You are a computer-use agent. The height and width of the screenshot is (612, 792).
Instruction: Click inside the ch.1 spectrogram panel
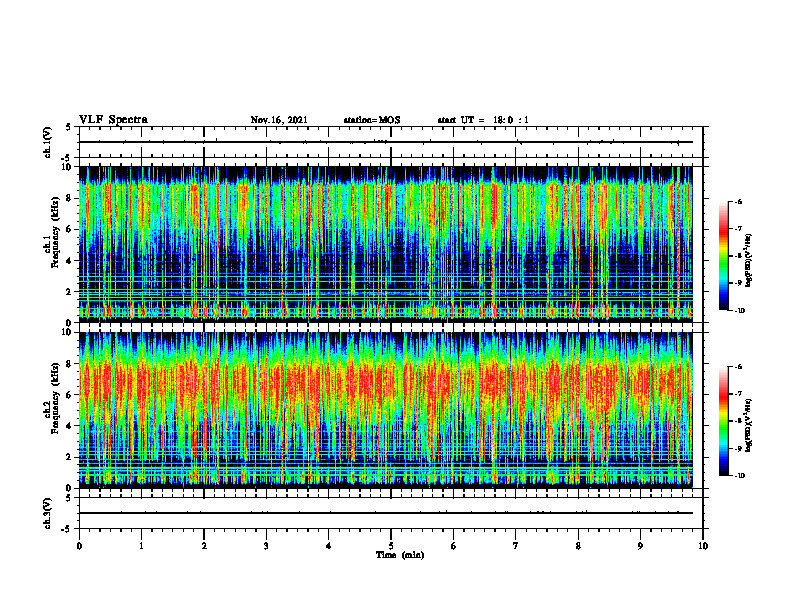click(x=386, y=244)
